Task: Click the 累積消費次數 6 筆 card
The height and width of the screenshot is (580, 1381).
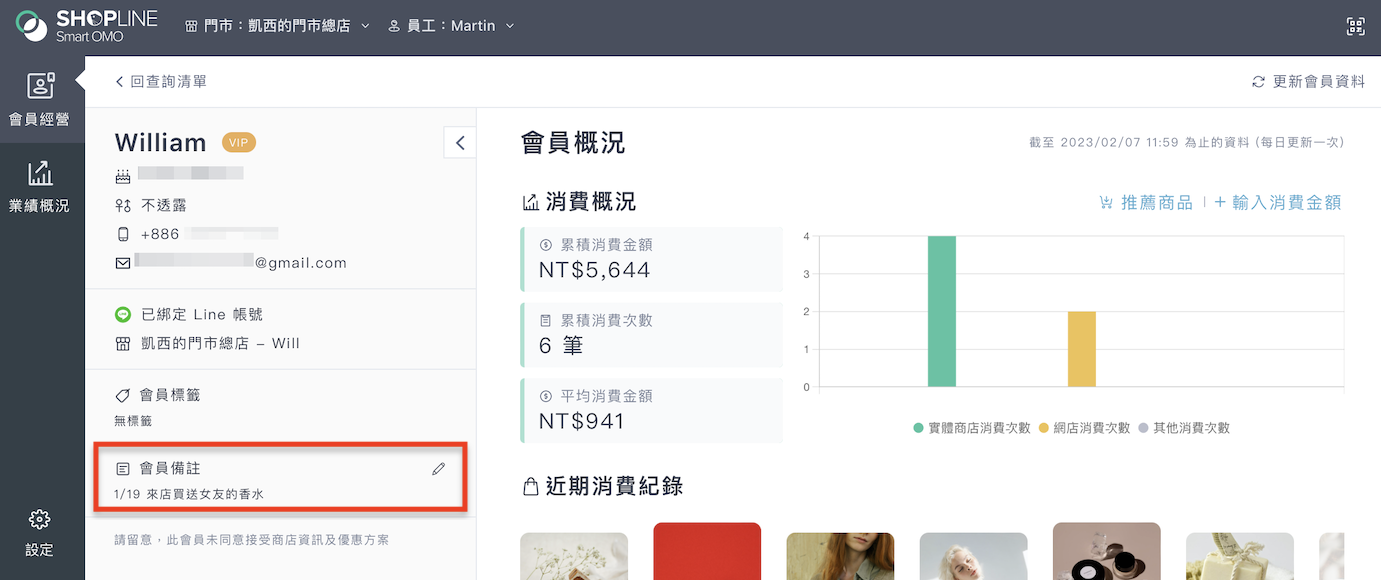Action: tap(652, 335)
